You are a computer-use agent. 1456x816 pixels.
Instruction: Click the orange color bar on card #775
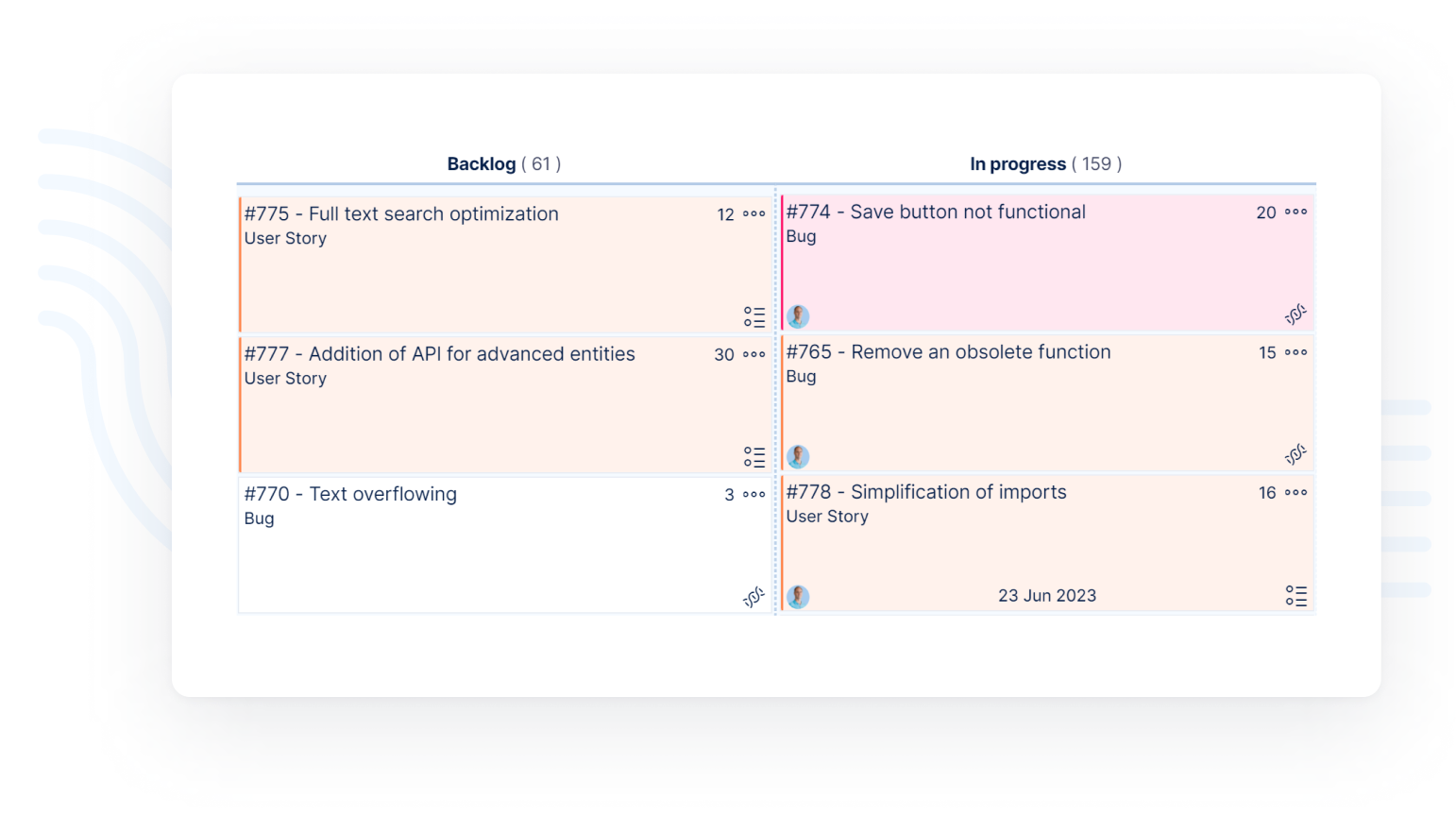[x=241, y=264]
